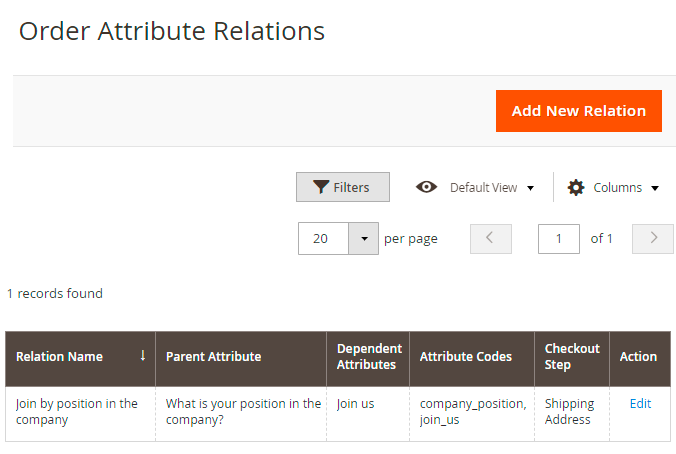
Task: Click the Relation Name column header
Action: [60, 357]
